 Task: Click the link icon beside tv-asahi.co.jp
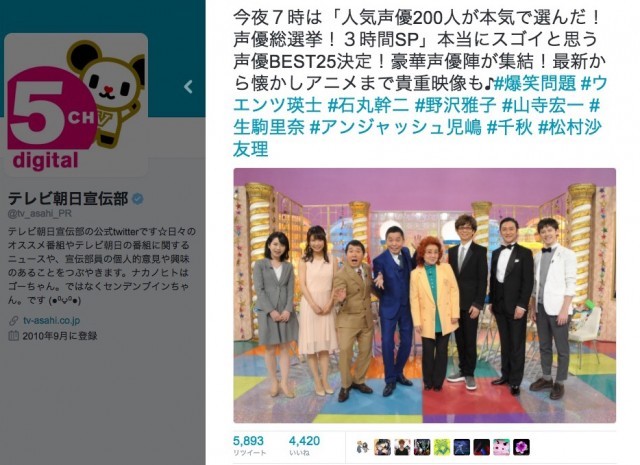click(13, 321)
